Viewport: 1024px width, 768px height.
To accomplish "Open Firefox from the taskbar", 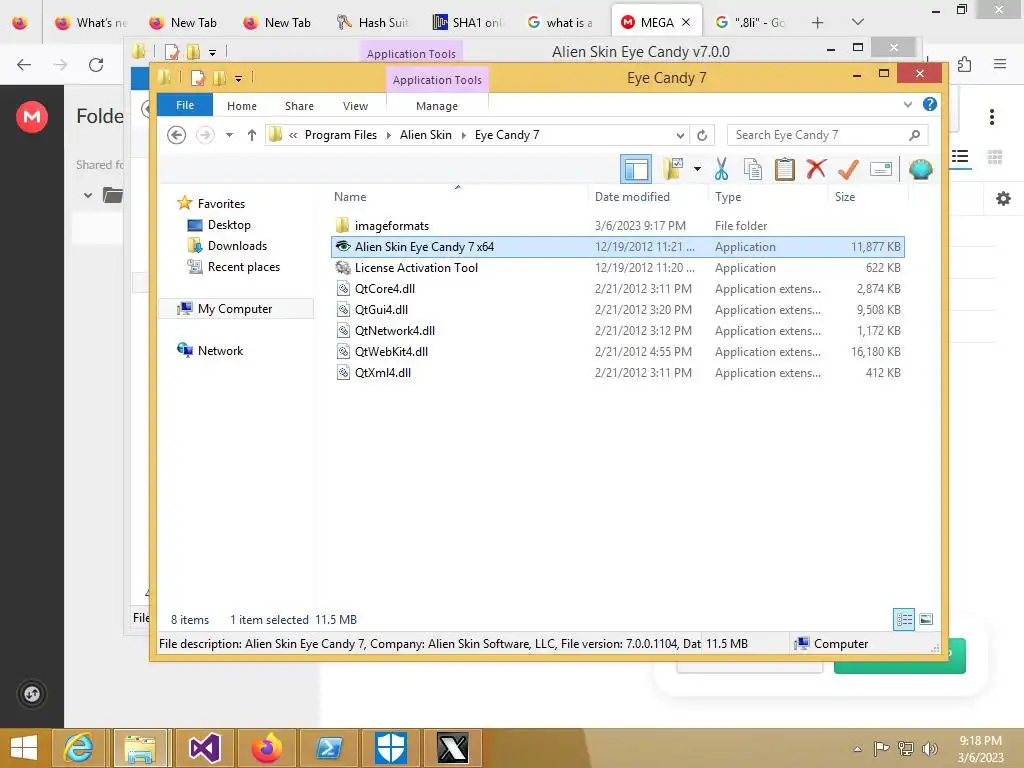I will pos(266,748).
